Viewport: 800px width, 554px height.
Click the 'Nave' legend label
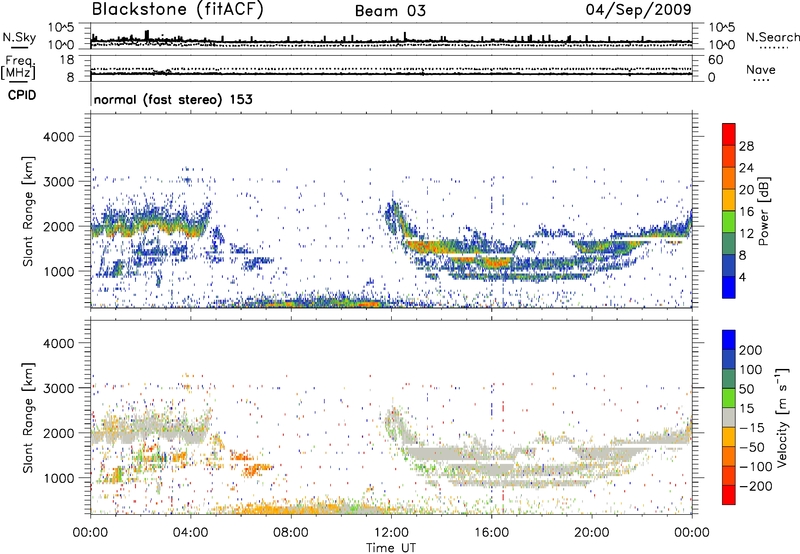761,70
